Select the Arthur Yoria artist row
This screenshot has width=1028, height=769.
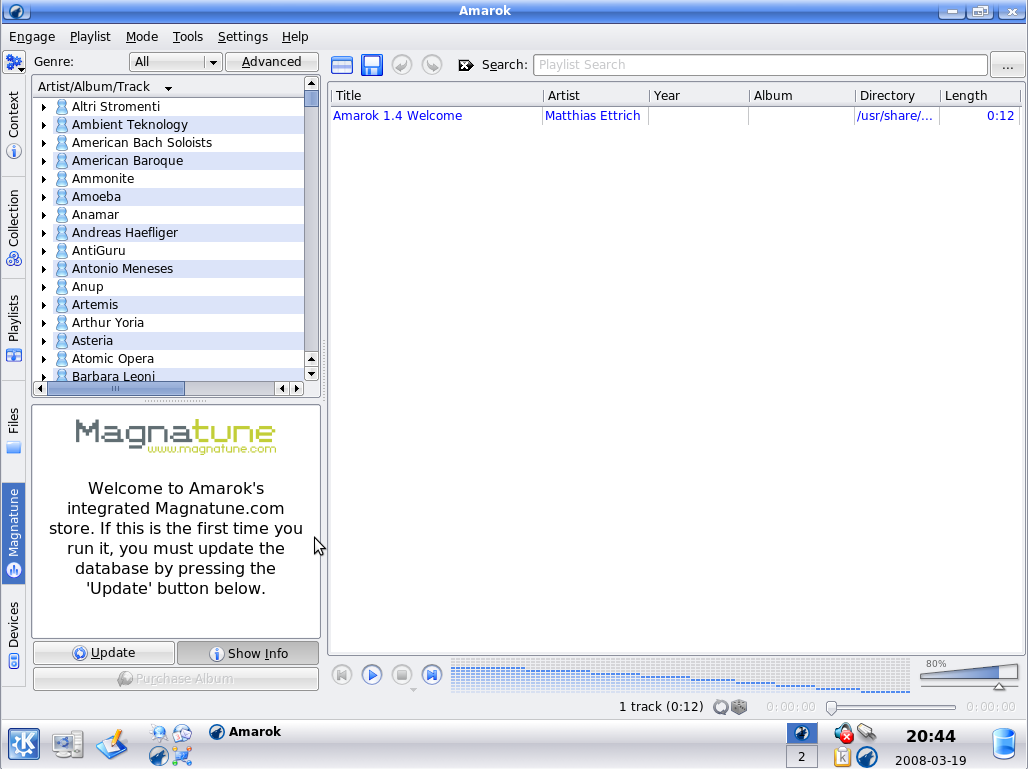(178, 323)
